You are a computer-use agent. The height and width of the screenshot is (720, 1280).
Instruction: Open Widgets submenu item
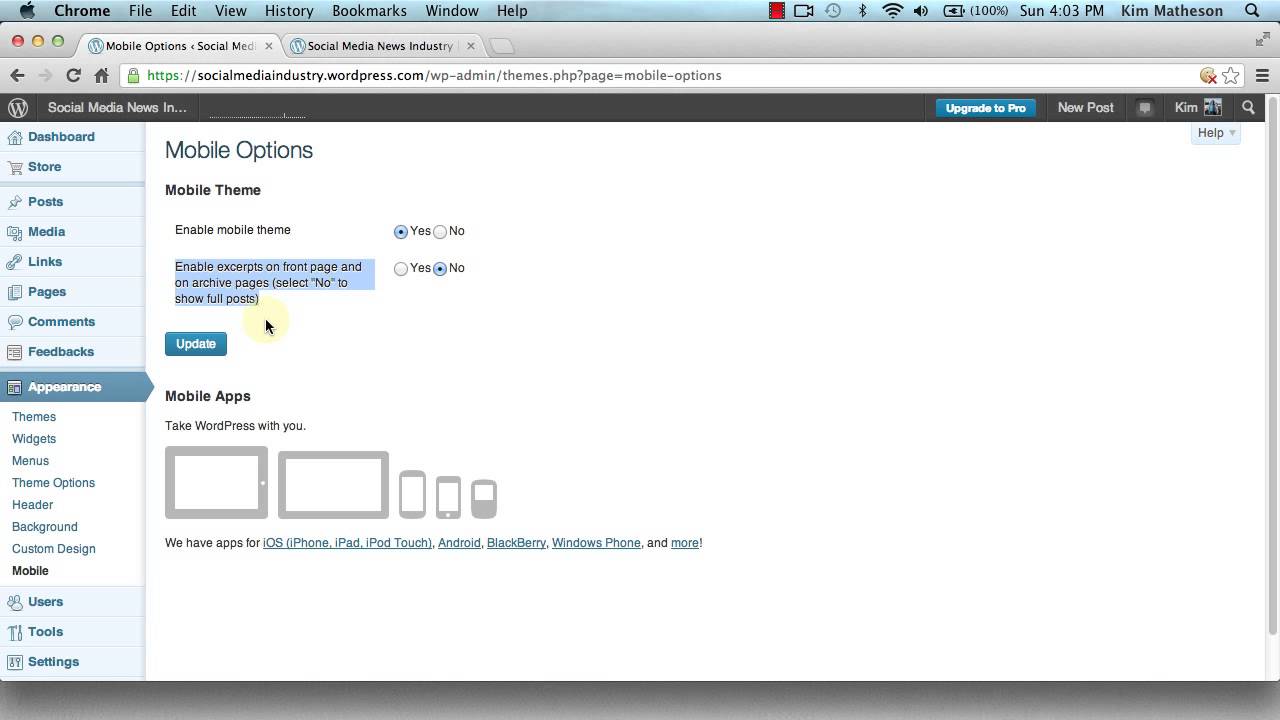click(34, 439)
